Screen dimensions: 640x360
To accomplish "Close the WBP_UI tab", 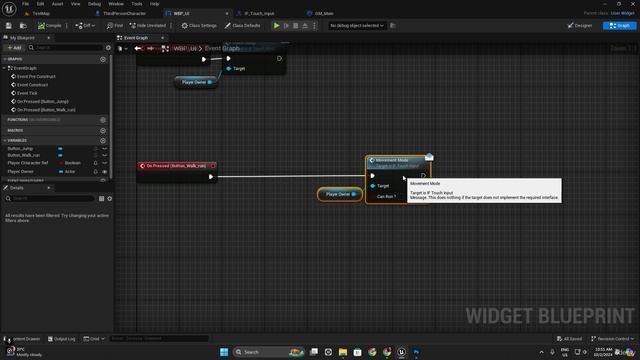I will coord(227,13).
